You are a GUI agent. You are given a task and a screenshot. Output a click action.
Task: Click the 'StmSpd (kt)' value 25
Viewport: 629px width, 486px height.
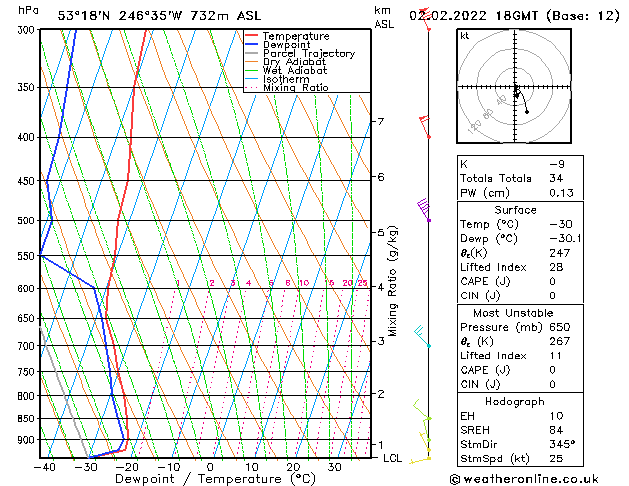(x=556, y=458)
